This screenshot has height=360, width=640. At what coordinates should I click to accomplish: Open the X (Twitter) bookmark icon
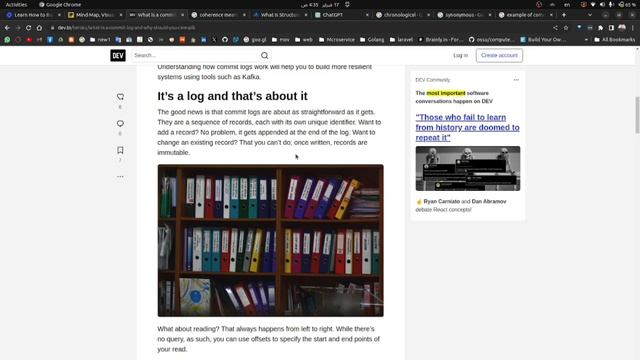[x=214, y=40]
